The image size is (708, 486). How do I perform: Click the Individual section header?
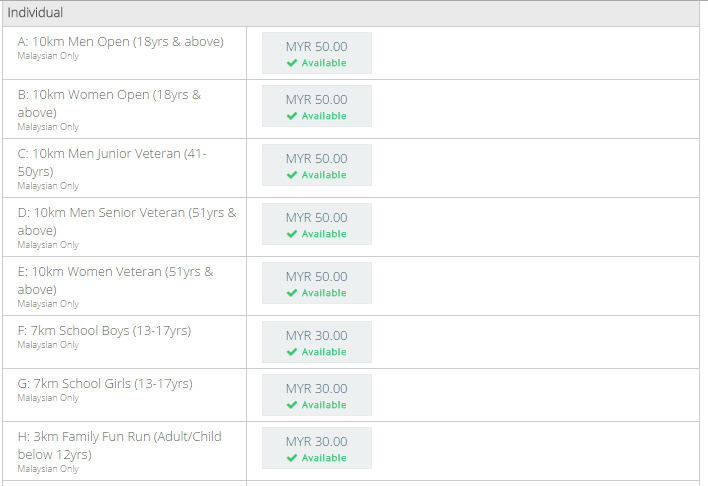click(x=36, y=13)
